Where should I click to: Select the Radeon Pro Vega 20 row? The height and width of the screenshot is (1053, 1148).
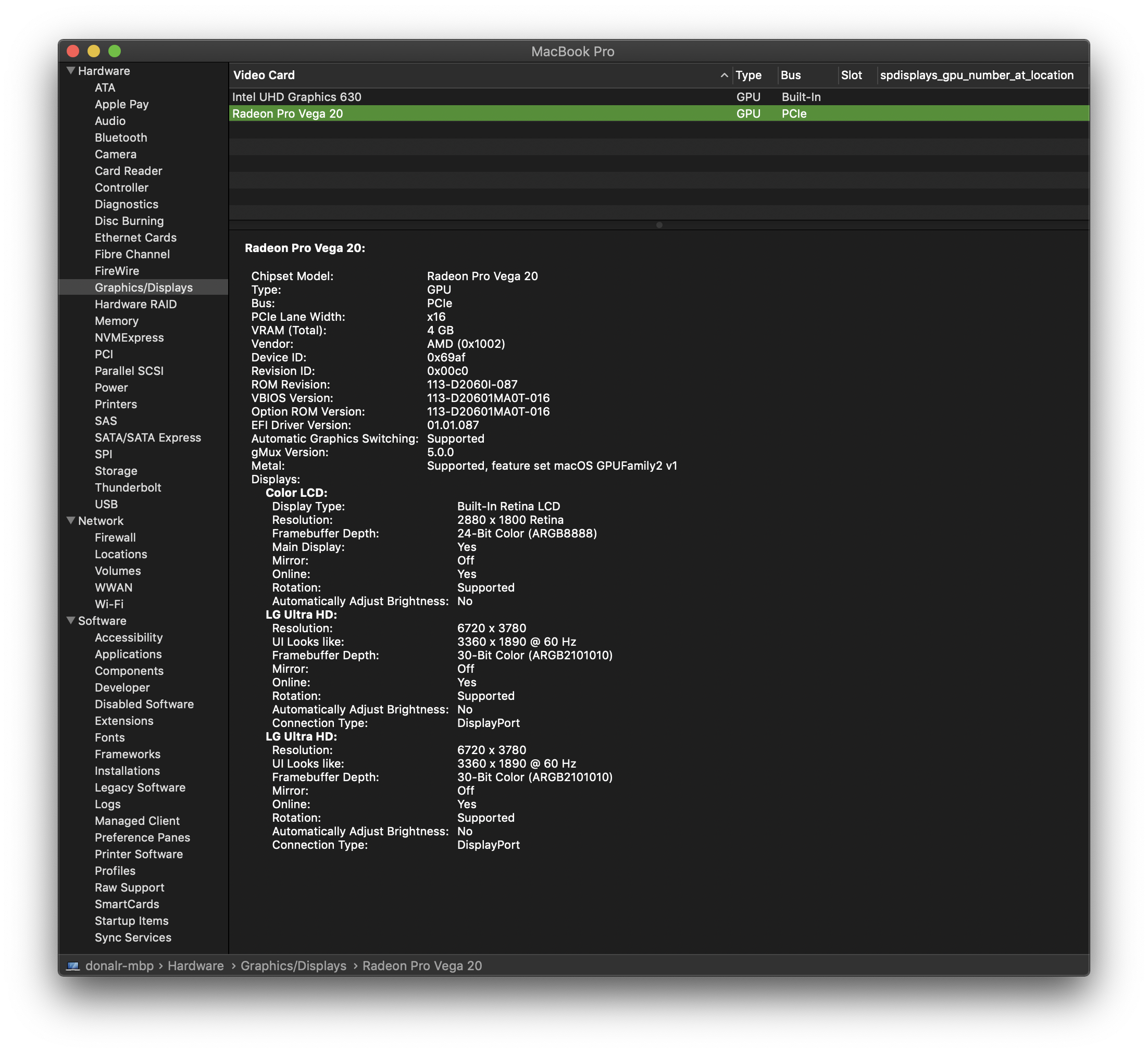tap(288, 114)
